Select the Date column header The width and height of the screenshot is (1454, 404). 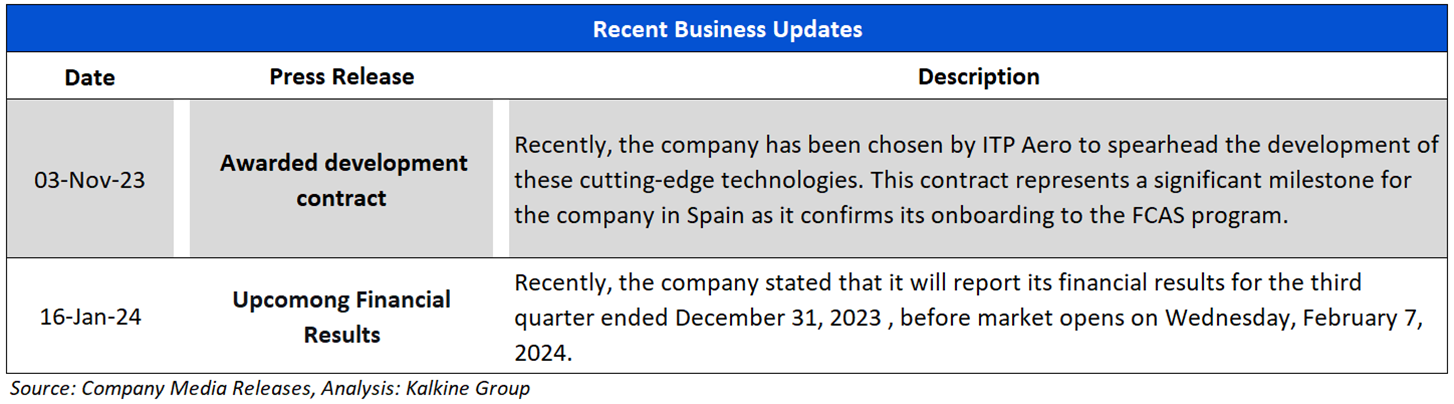(90, 77)
